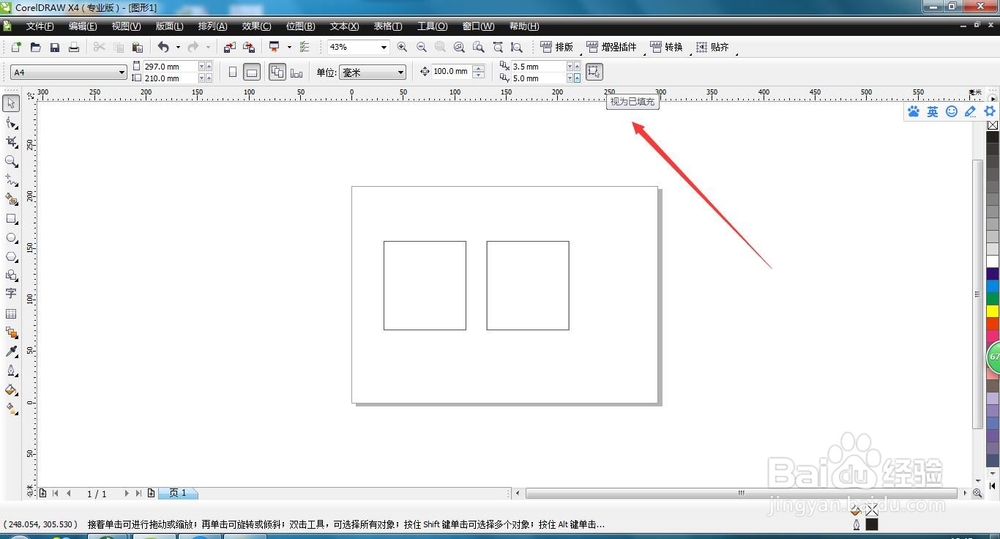Select the Polygon tool

[x=11, y=256]
